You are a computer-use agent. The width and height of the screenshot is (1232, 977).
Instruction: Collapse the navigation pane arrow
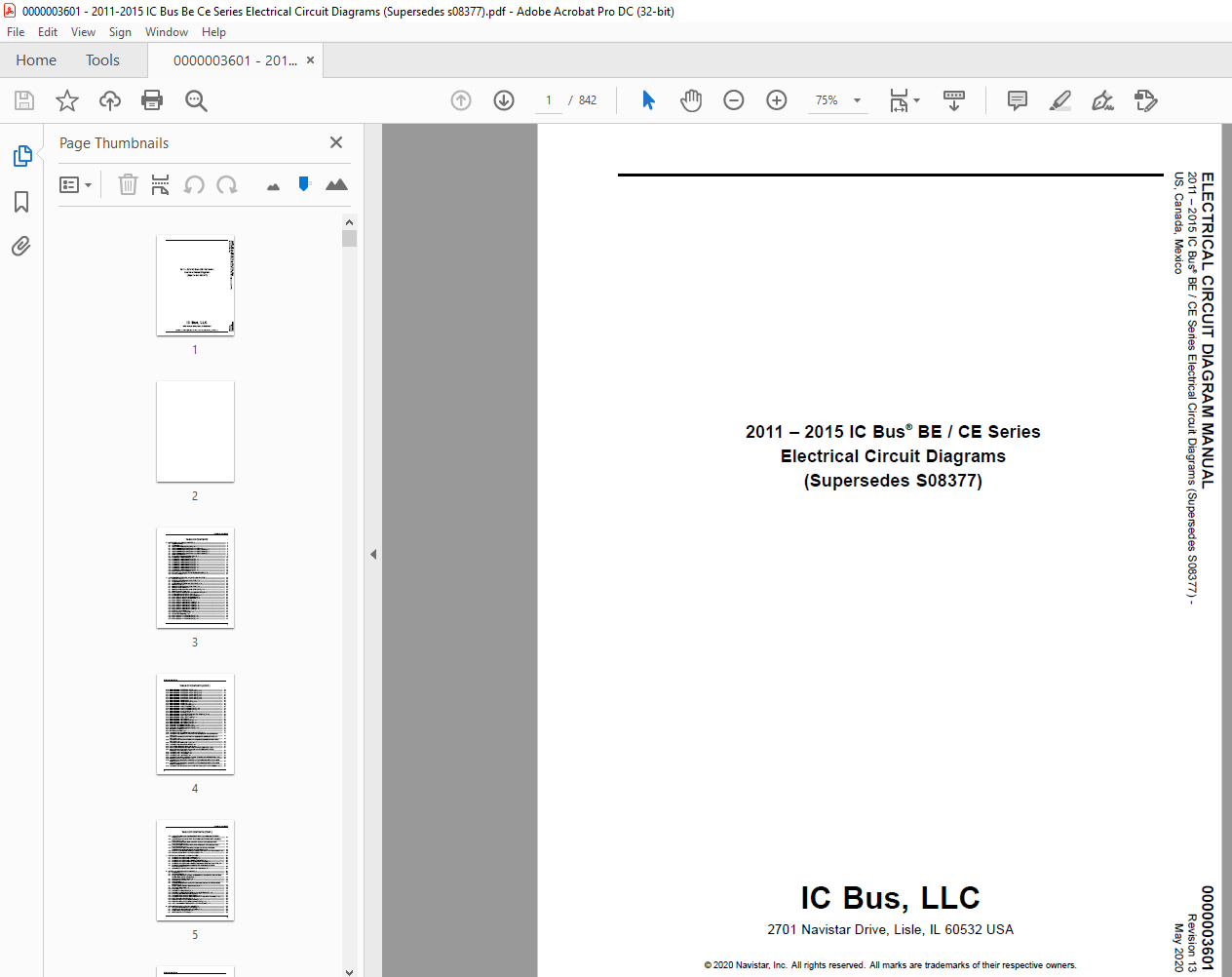tap(373, 554)
